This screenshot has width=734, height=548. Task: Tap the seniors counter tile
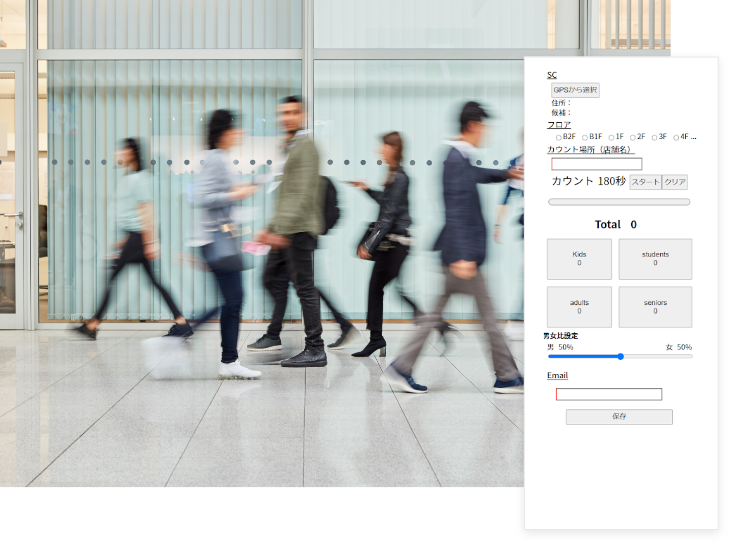(655, 307)
